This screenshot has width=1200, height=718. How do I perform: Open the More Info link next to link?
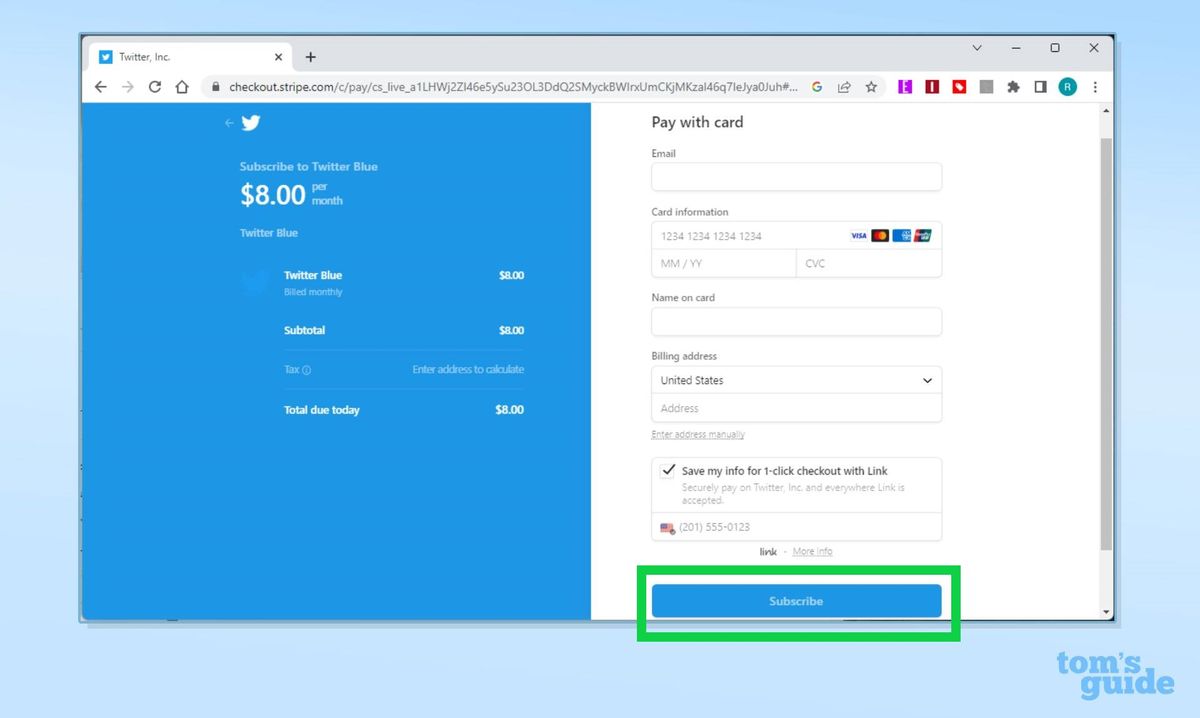[x=812, y=551]
